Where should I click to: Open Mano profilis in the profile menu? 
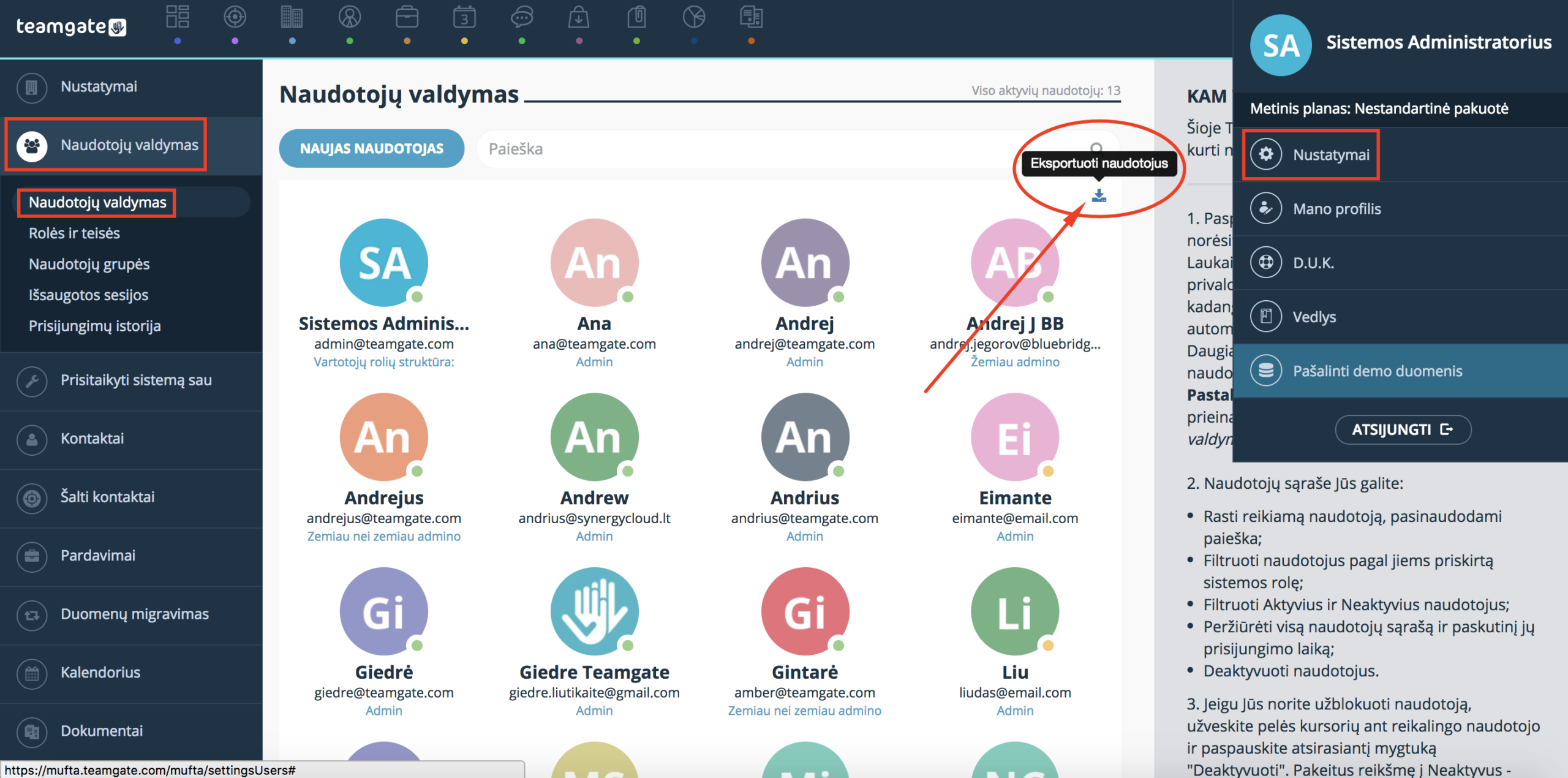[1400, 209]
